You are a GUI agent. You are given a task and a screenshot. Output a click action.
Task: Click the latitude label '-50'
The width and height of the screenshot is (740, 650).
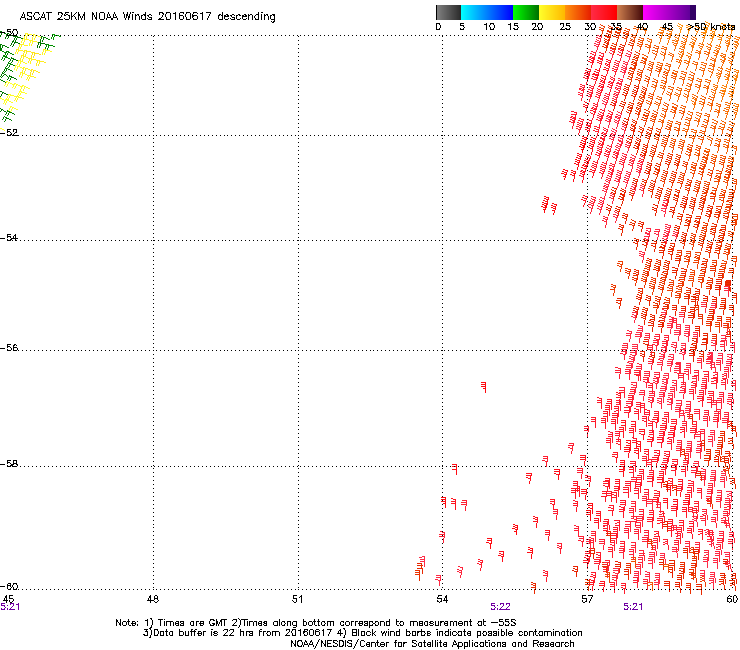click(9, 33)
